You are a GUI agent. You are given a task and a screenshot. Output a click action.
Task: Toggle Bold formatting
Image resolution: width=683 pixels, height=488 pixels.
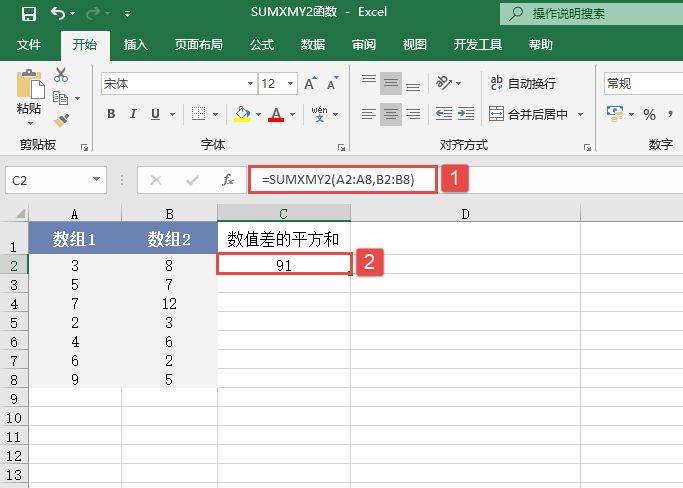point(111,114)
